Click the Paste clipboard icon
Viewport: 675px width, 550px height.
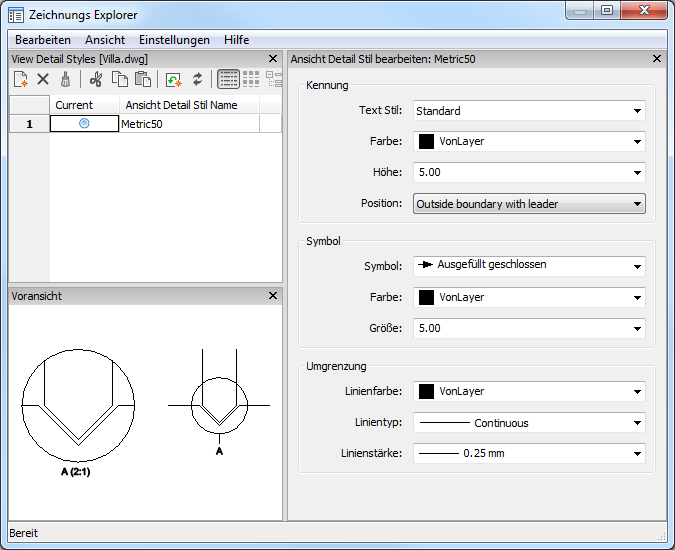pyautogui.click(x=142, y=79)
